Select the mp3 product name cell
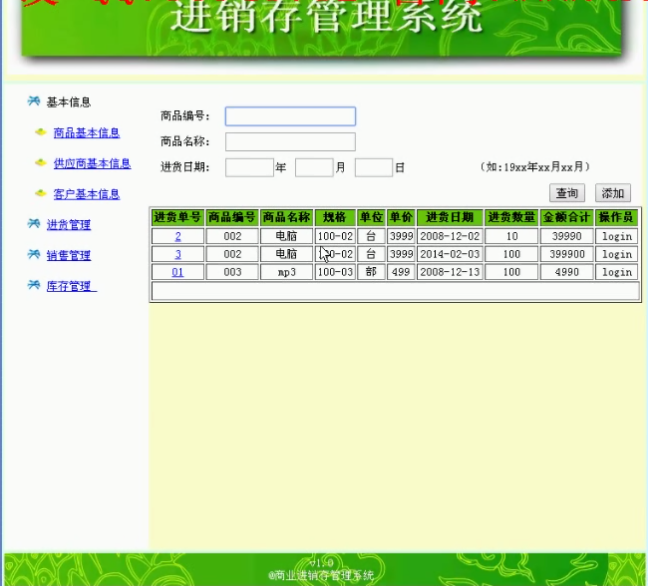This screenshot has height=586, width=648. click(286, 272)
